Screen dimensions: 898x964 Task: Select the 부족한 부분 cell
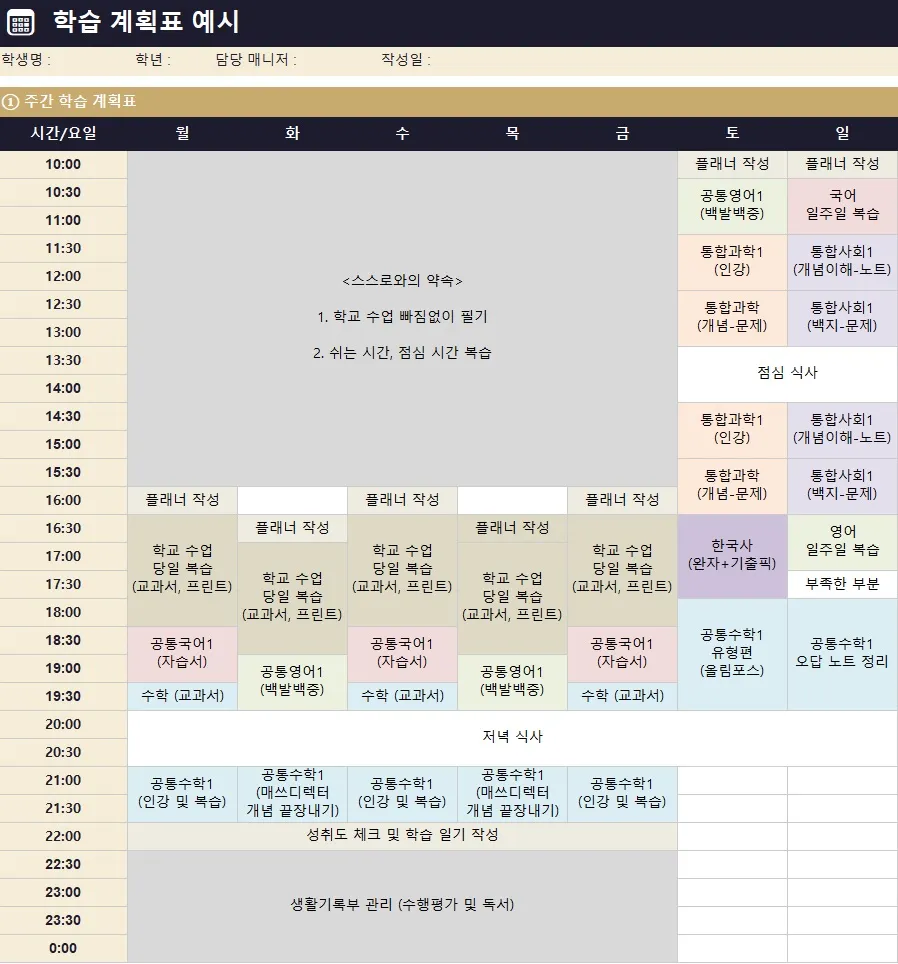click(x=843, y=584)
